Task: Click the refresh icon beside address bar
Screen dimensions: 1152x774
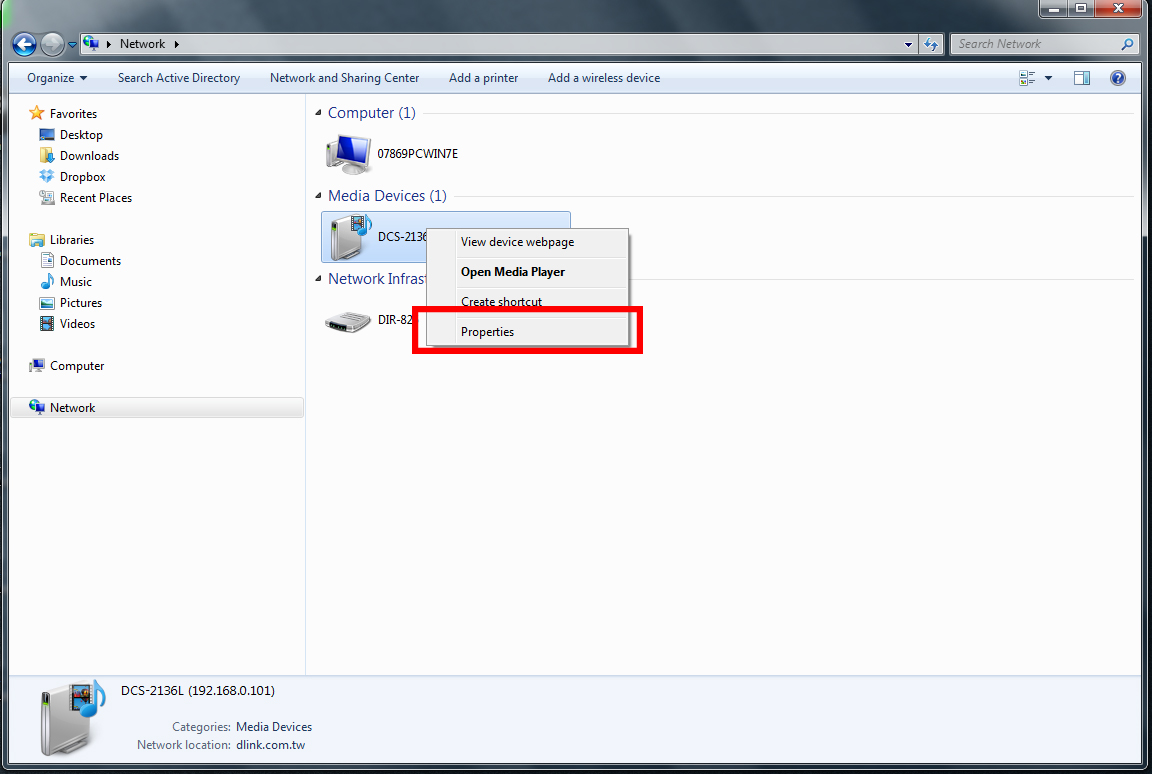Action: 932,44
